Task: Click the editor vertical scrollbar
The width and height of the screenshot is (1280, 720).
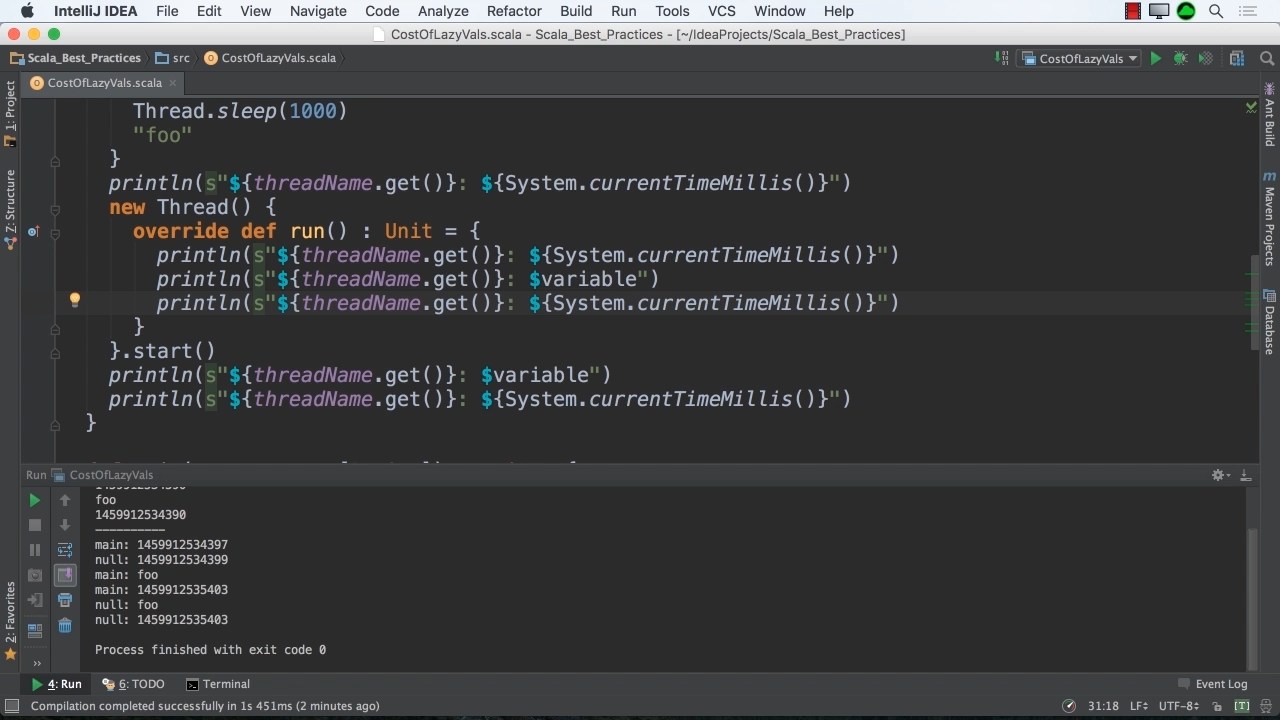Action: [1256, 300]
